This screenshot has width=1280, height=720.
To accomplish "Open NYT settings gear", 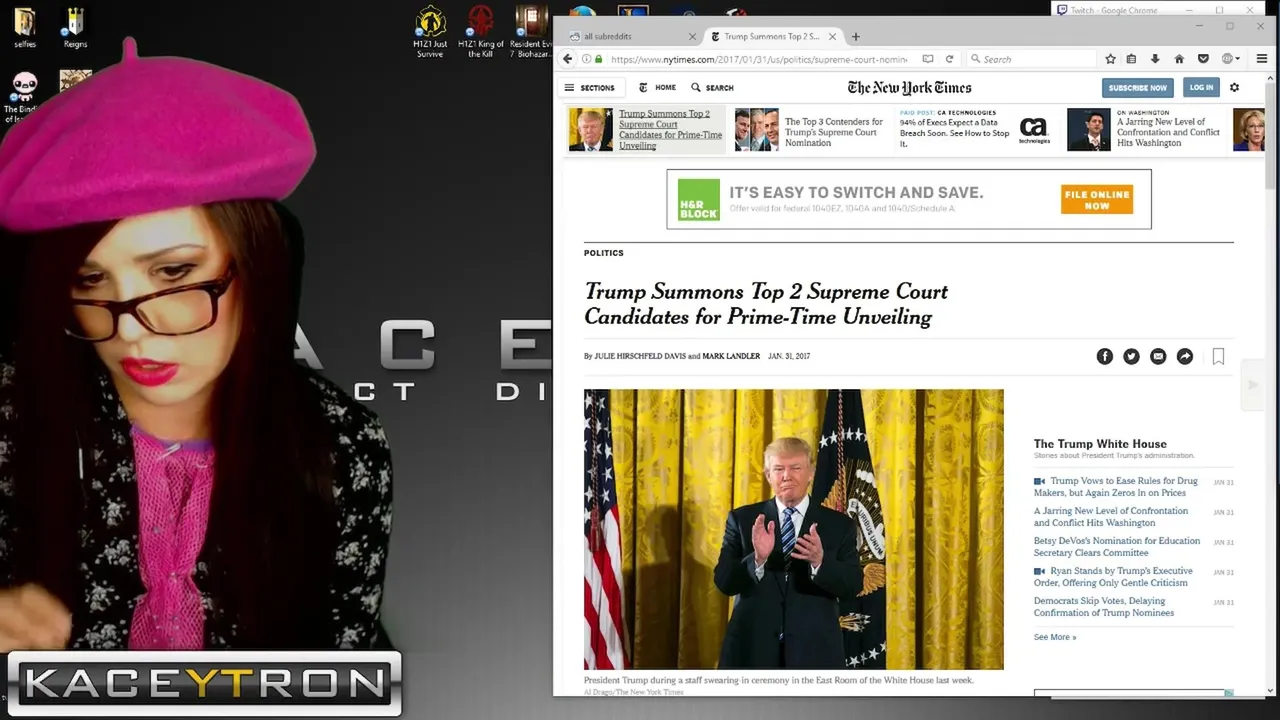I will pyautogui.click(x=1234, y=87).
